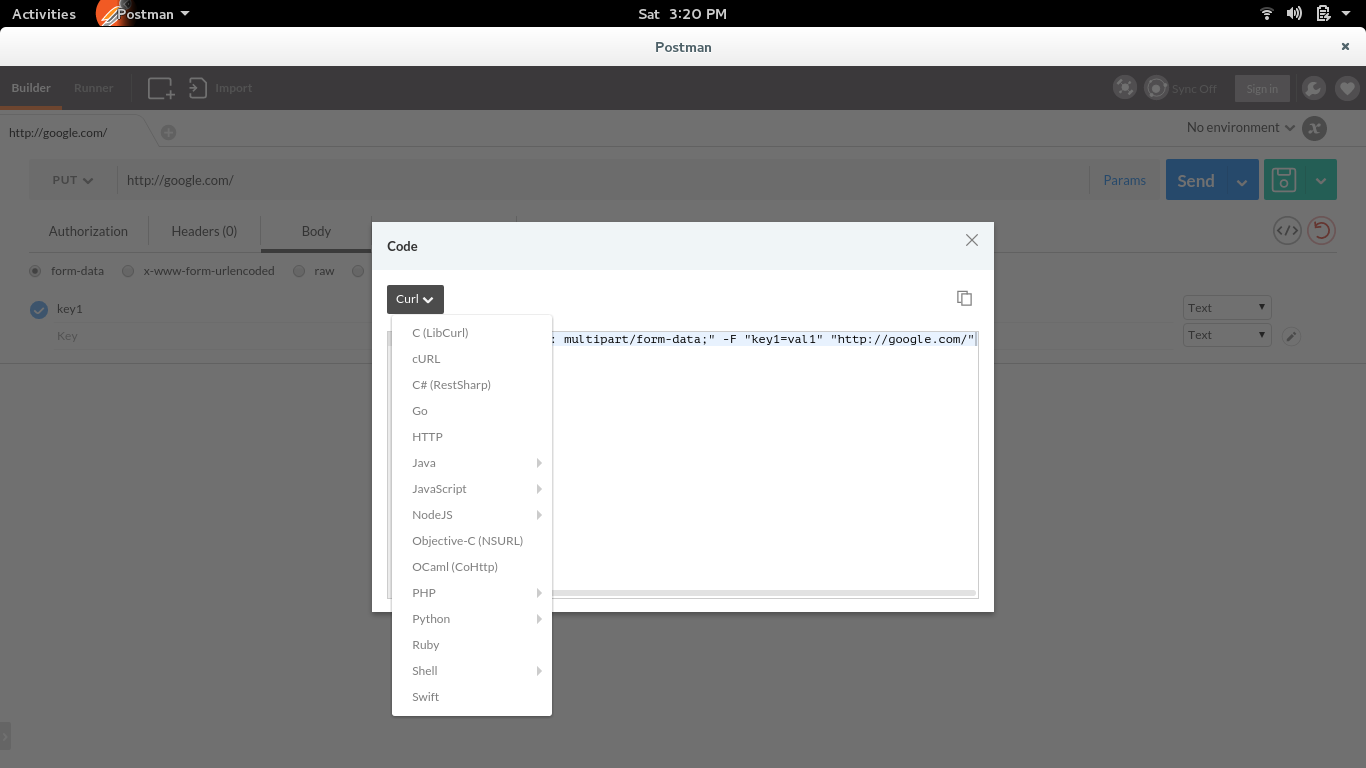Select the raw radio button
The image size is (1366, 768).
click(299, 271)
